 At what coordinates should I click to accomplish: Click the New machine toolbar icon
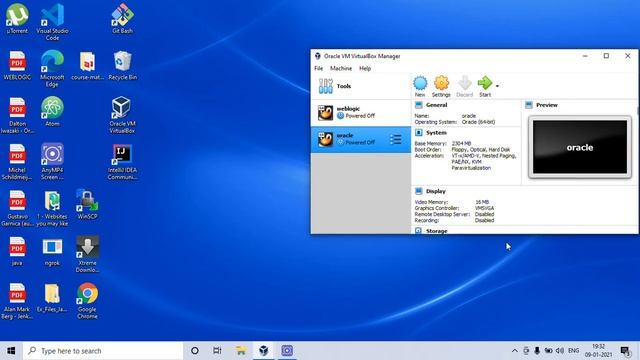pyautogui.click(x=420, y=86)
